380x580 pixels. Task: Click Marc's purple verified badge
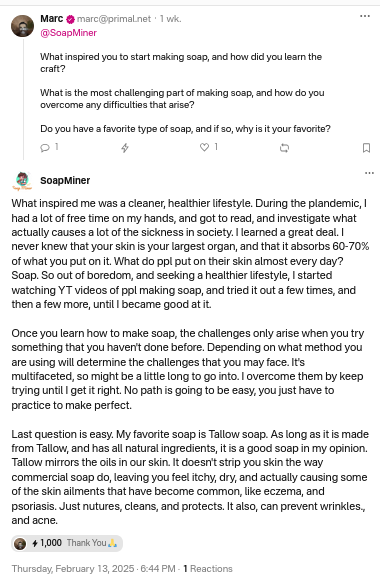click(x=70, y=19)
